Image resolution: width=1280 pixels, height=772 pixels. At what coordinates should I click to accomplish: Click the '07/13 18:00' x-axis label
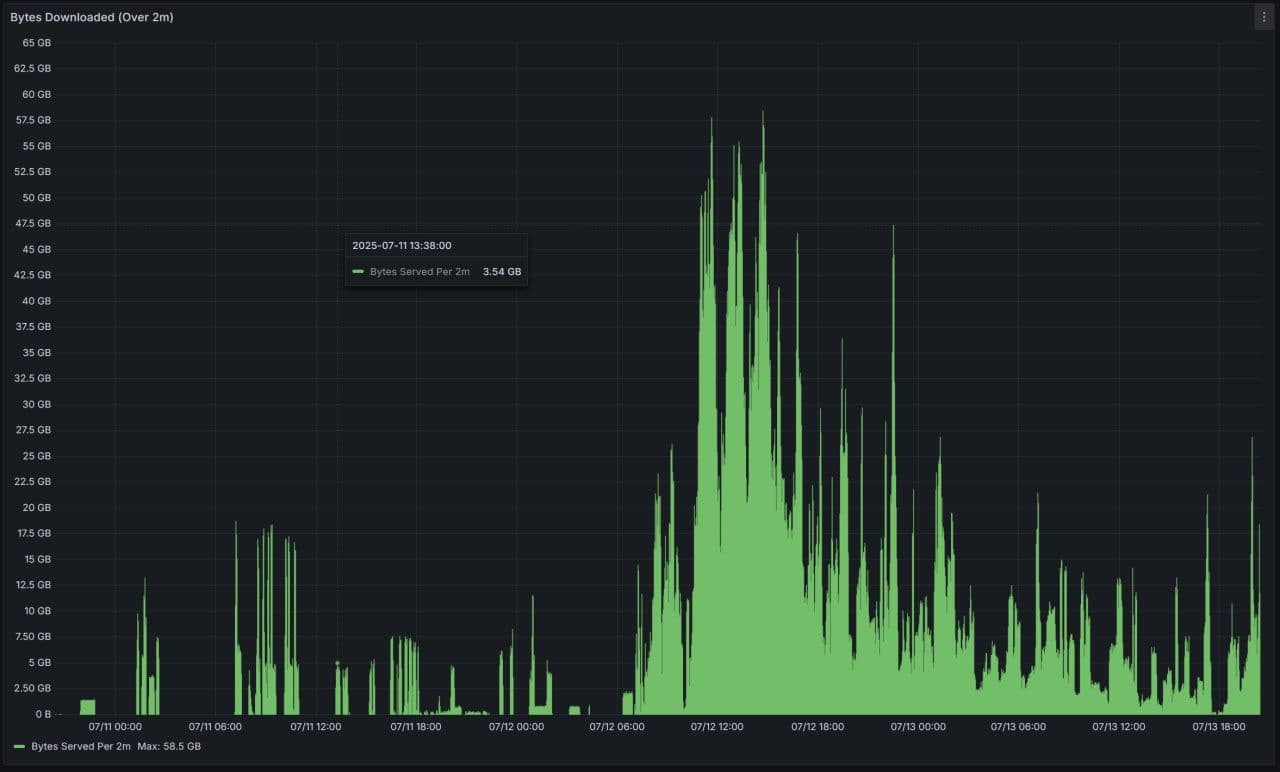pos(1219,727)
